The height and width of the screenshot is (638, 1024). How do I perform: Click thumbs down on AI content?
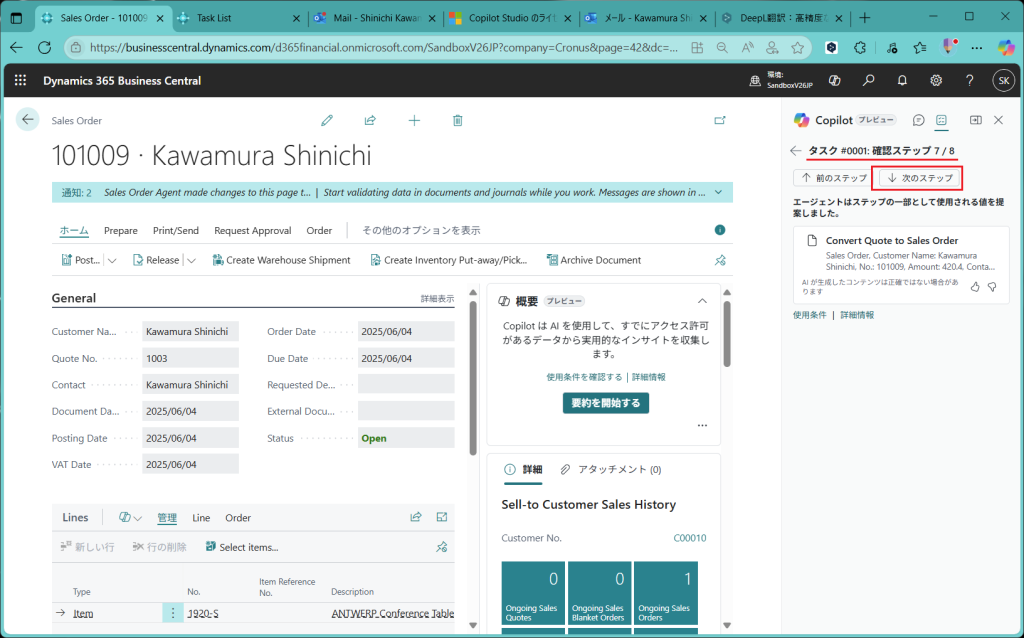(992, 287)
